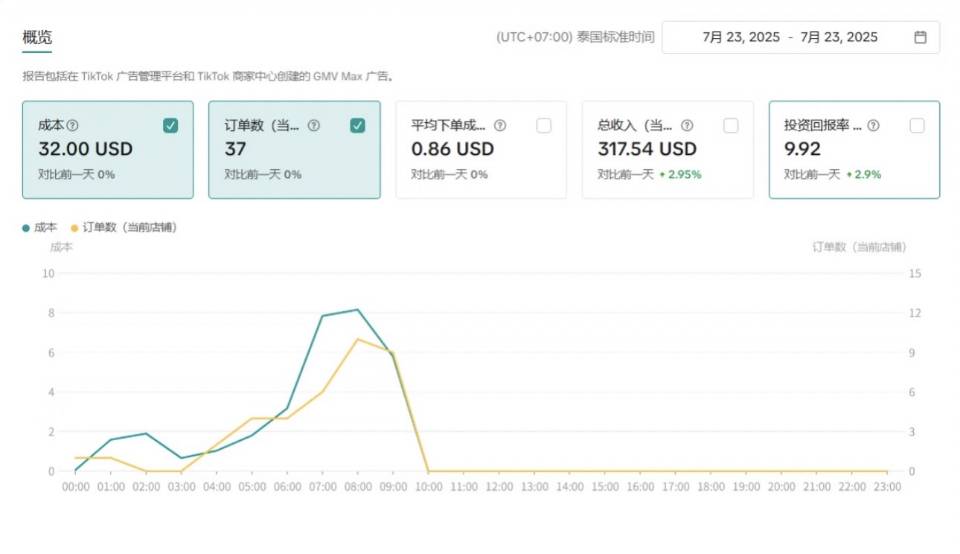Click the 37 orders value
This screenshot has height=554, width=960.
(235, 149)
